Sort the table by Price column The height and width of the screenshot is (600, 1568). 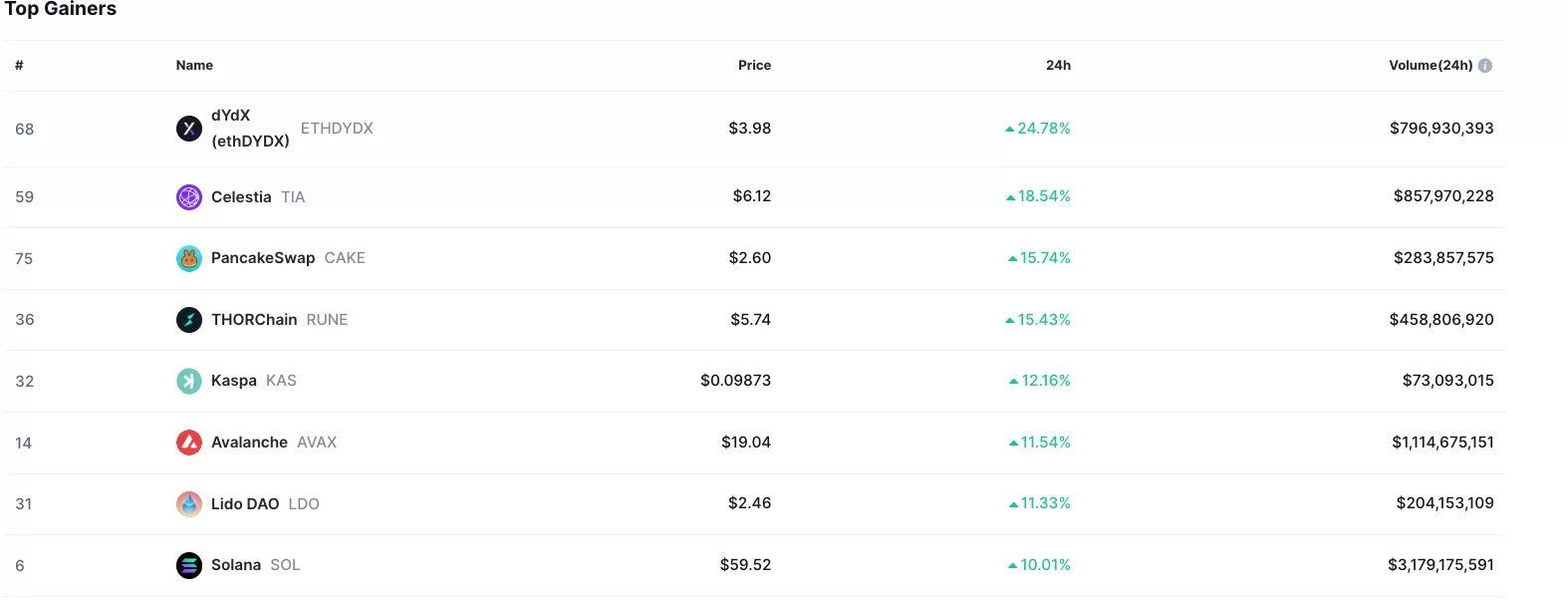[754, 66]
